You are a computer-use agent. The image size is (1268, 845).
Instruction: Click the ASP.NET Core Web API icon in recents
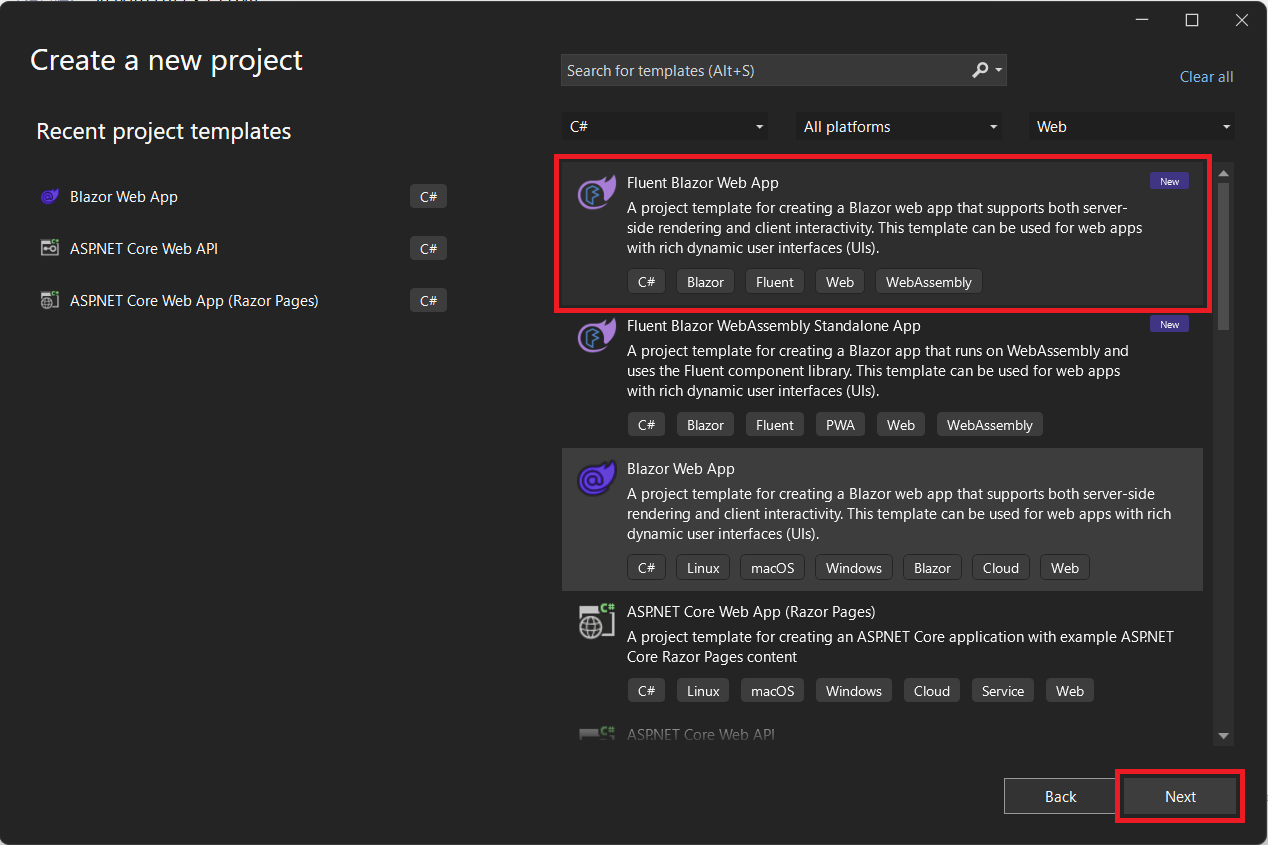pos(50,248)
